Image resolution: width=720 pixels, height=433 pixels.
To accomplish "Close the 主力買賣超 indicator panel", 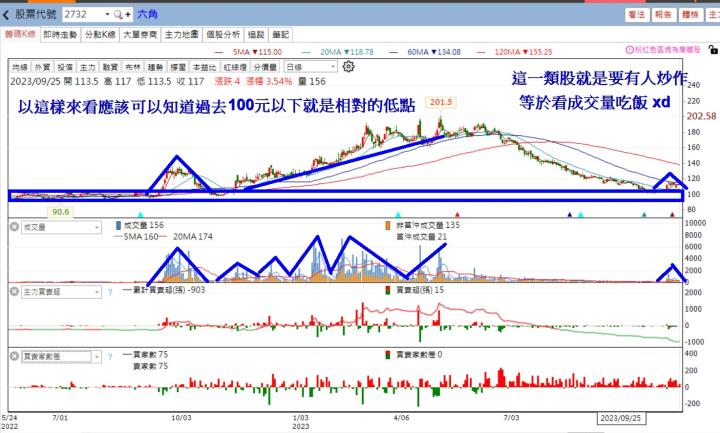I will click(14, 292).
